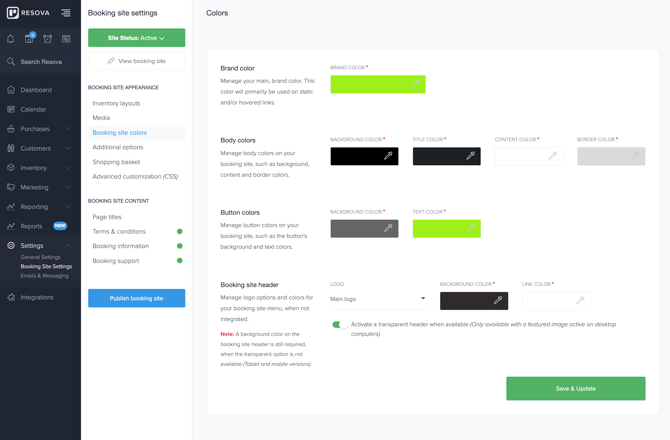Click the eyedropper on the Button text color

[470, 228]
